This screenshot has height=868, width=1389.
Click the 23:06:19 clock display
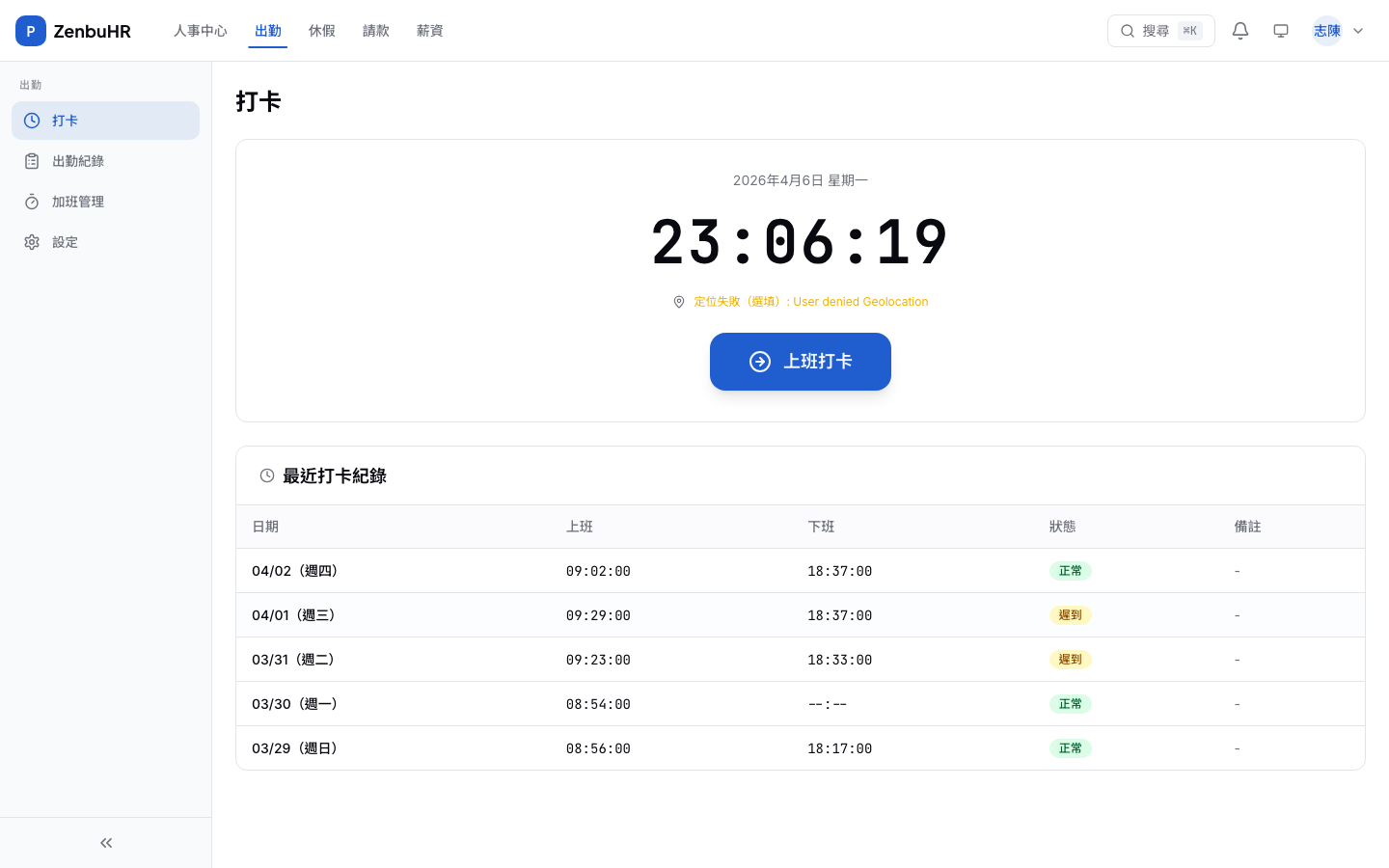click(x=801, y=242)
